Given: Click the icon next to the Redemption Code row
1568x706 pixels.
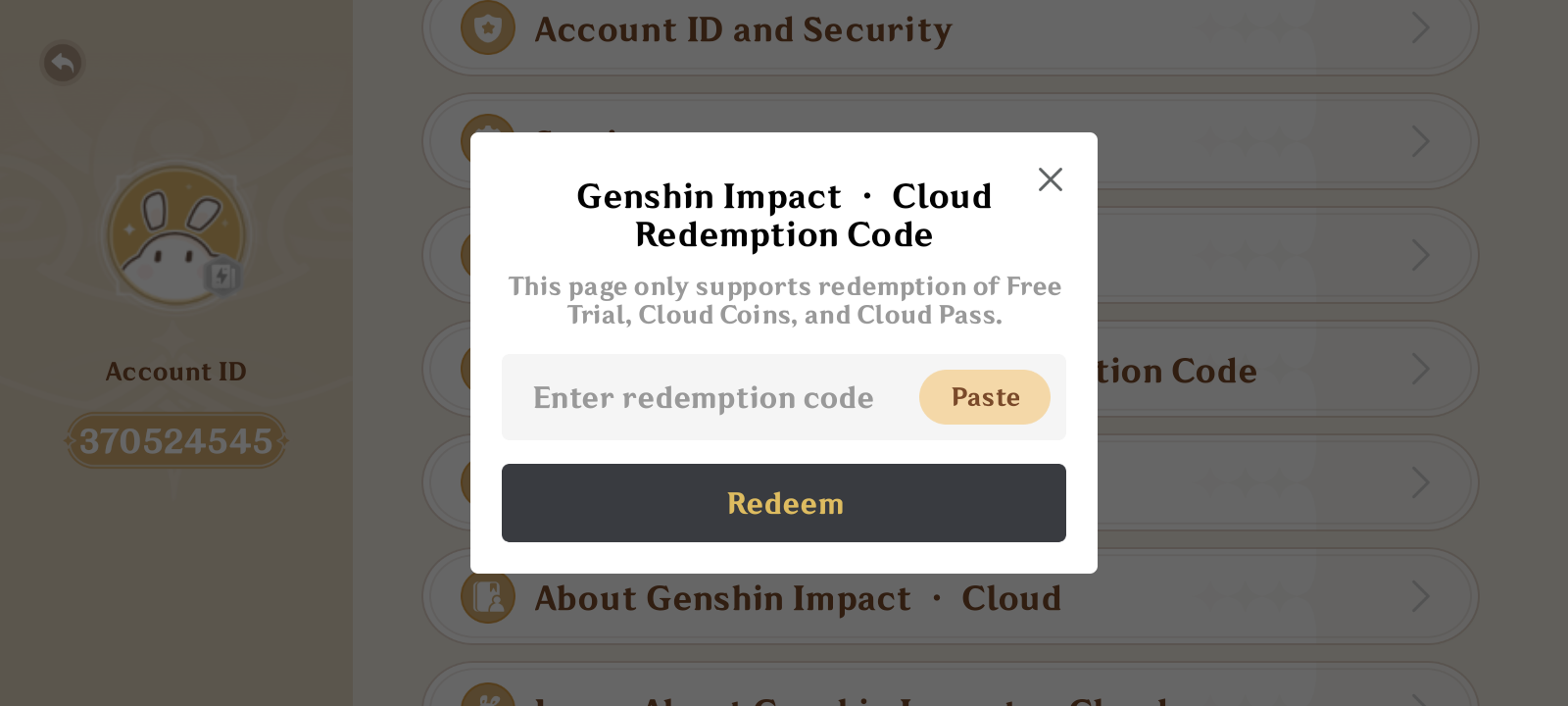Looking at the screenshot, I should click(x=488, y=370).
